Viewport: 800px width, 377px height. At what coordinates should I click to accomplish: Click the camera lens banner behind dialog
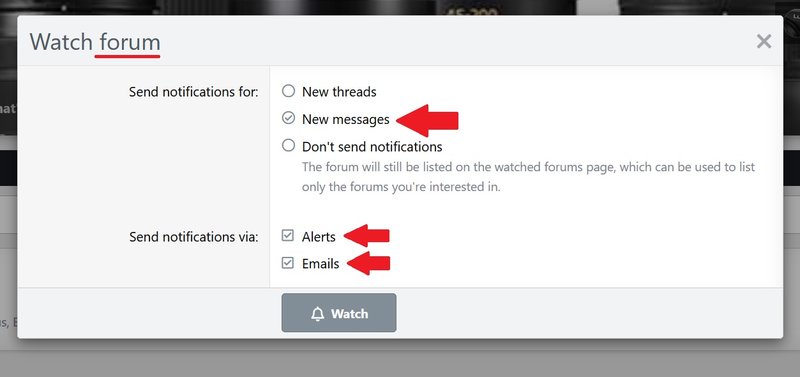pyautogui.click(x=400, y=7)
